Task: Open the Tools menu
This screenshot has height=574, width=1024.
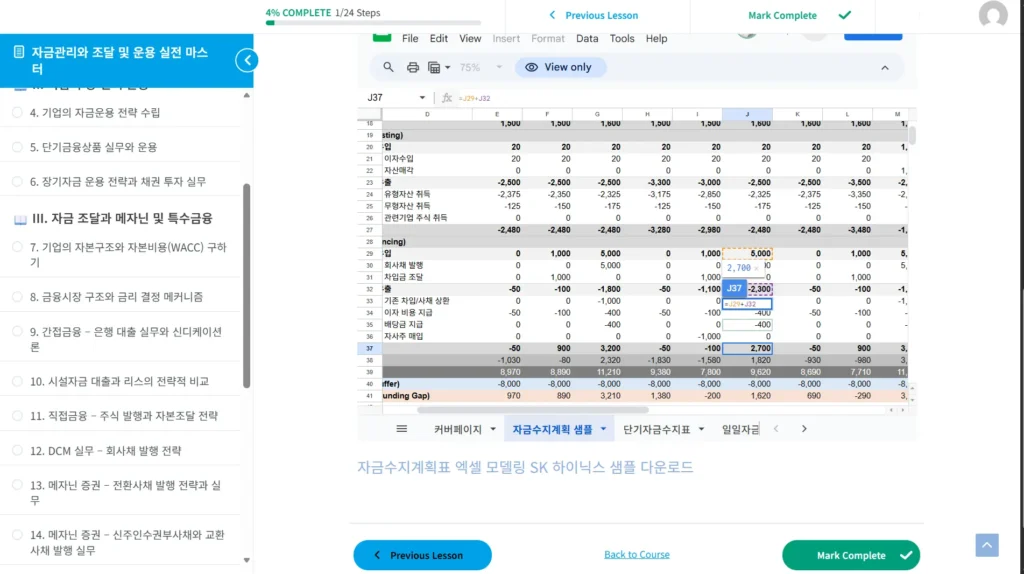Action: point(622,39)
